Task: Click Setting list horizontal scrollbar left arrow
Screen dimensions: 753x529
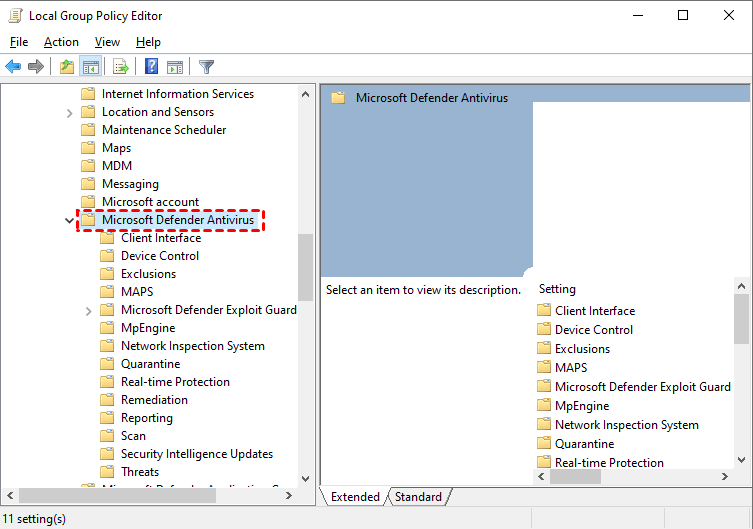Action: (542, 476)
